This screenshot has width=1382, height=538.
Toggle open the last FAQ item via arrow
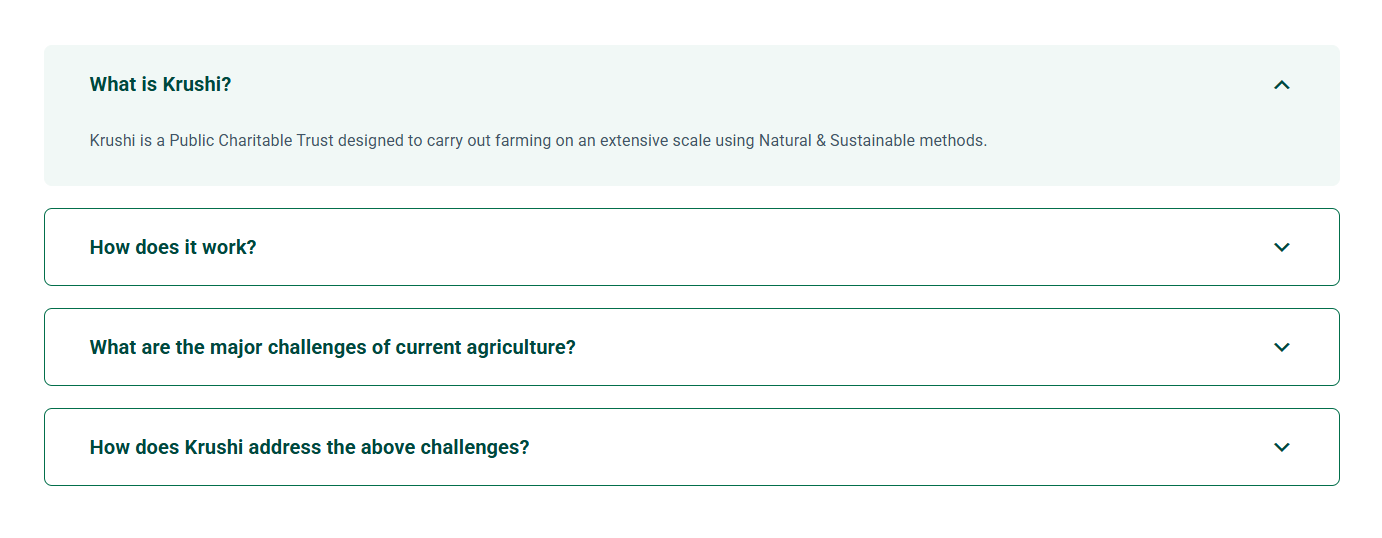(1281, 447)
